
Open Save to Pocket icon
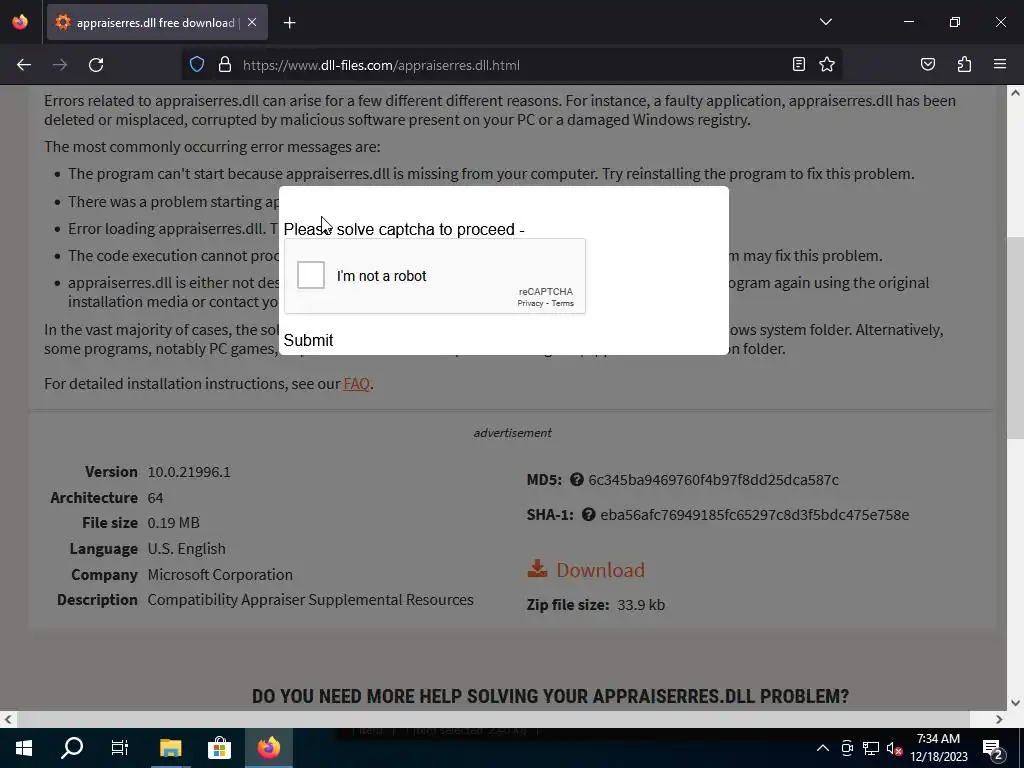coord(927,65)
